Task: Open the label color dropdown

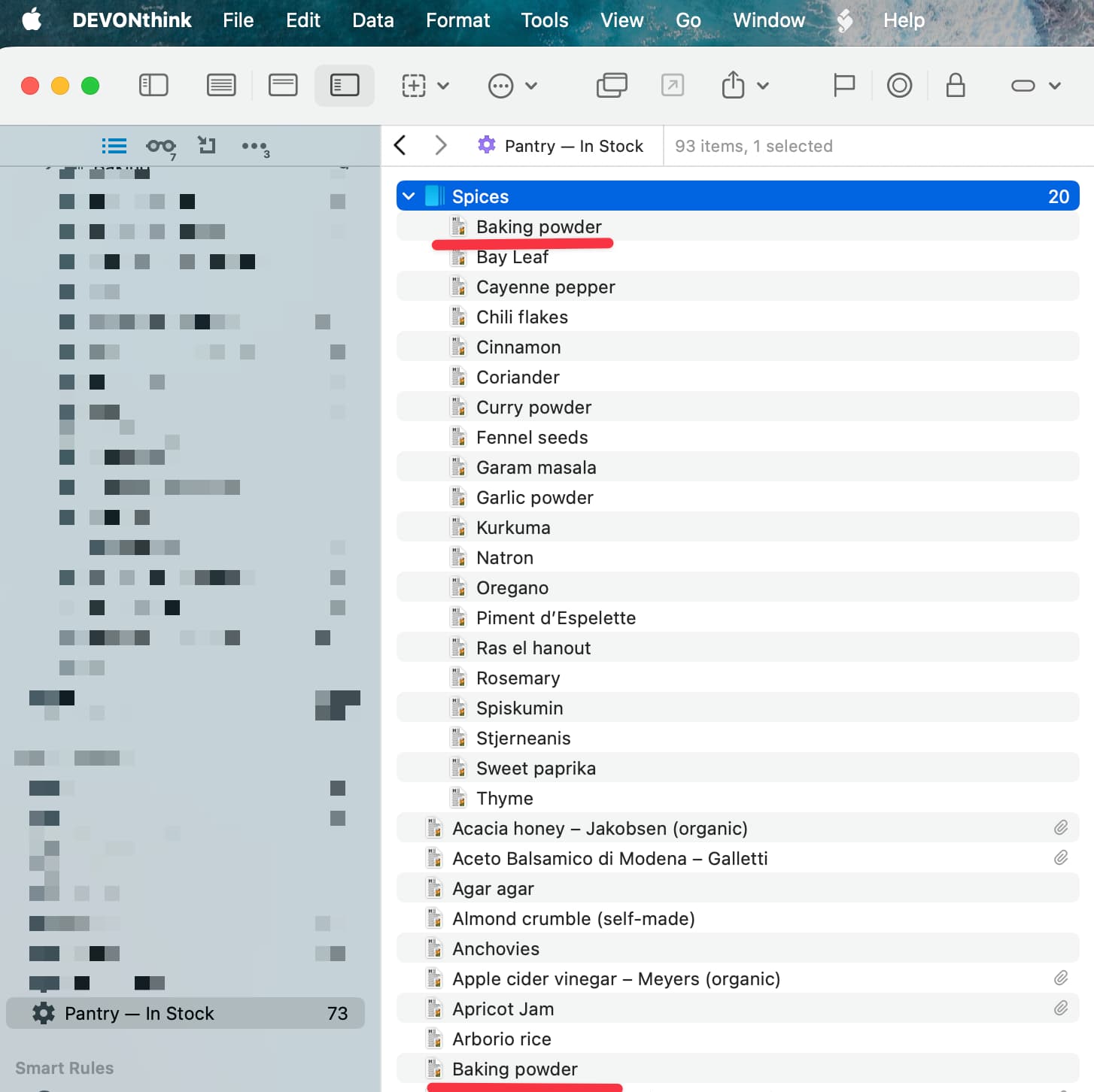Action: click(x=1035, y=86)
